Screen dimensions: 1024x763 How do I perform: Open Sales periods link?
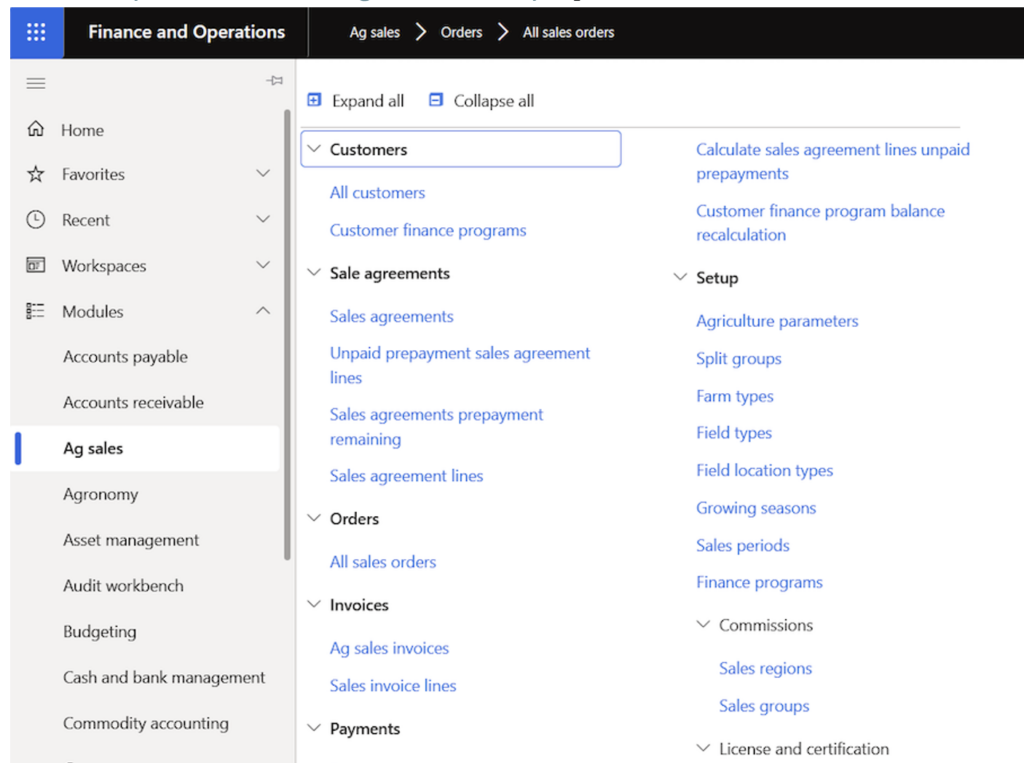tap(743, 545)
